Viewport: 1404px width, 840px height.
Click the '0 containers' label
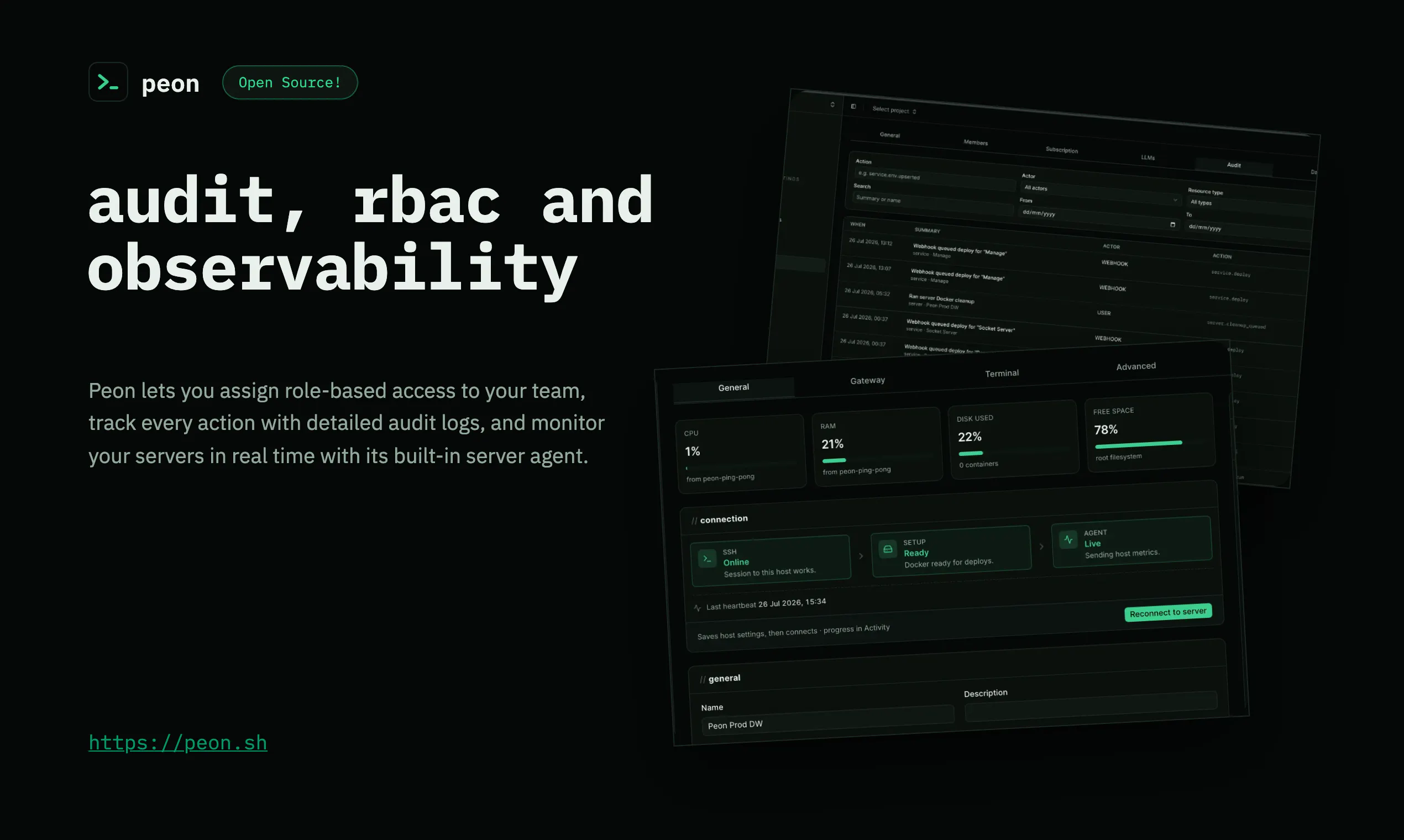[x=978, y=464]
